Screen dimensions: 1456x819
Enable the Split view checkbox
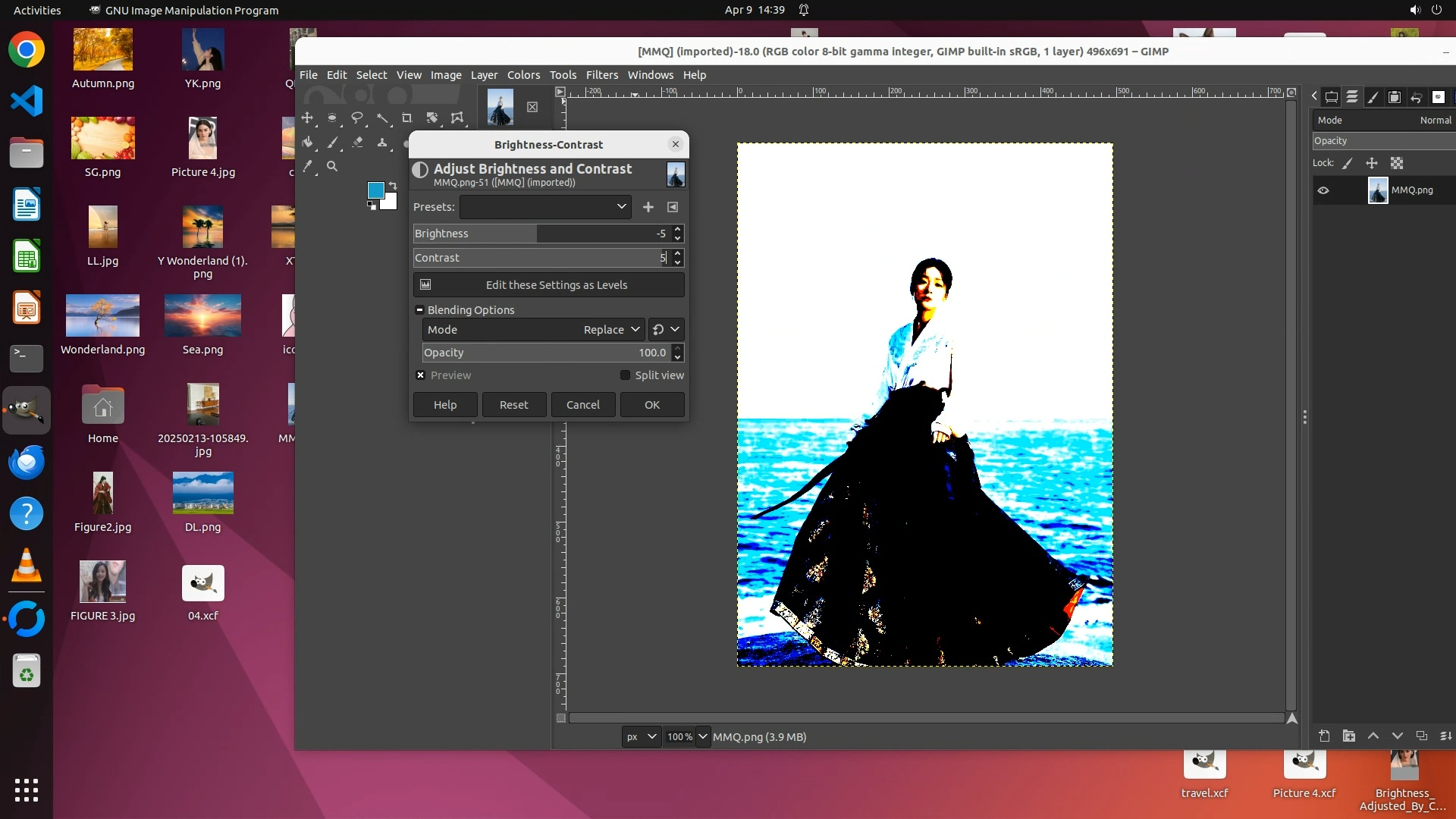(x=625, y=375)
